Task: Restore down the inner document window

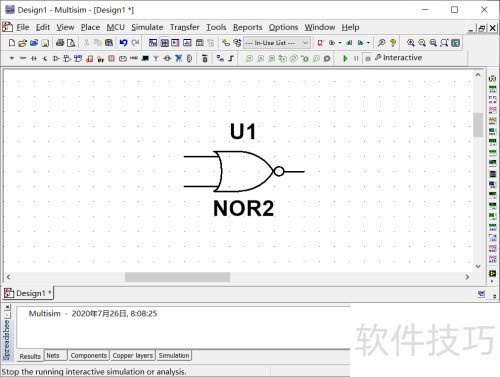Action: pos(482,28)
